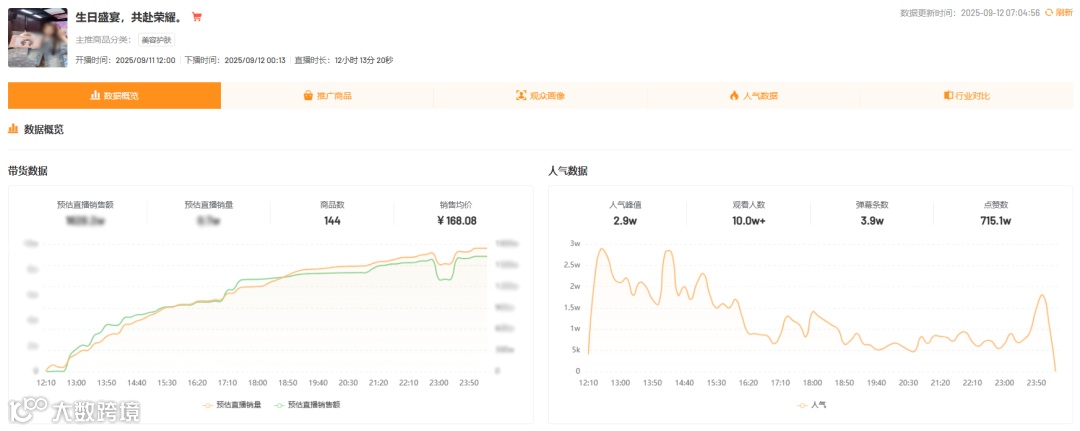Viewport: 1080px width, 431px height.
Task: Click the orange refresh icon 刷新
Action: [1049, 12]
